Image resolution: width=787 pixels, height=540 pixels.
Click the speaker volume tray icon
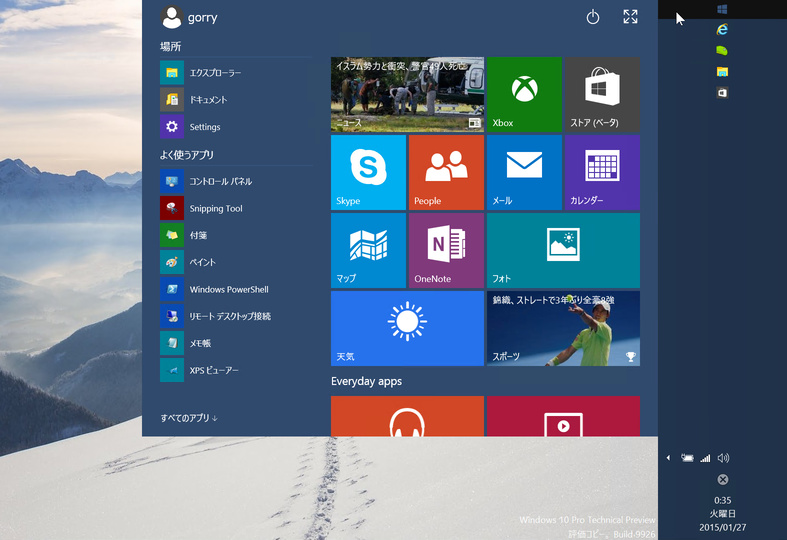click(x=723, y=458)
